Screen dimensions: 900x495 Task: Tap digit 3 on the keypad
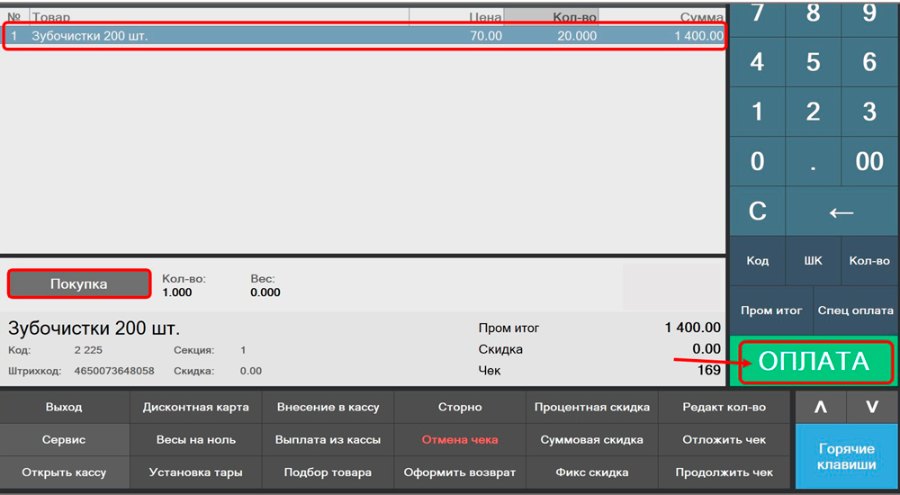click(x=870, y=111)
